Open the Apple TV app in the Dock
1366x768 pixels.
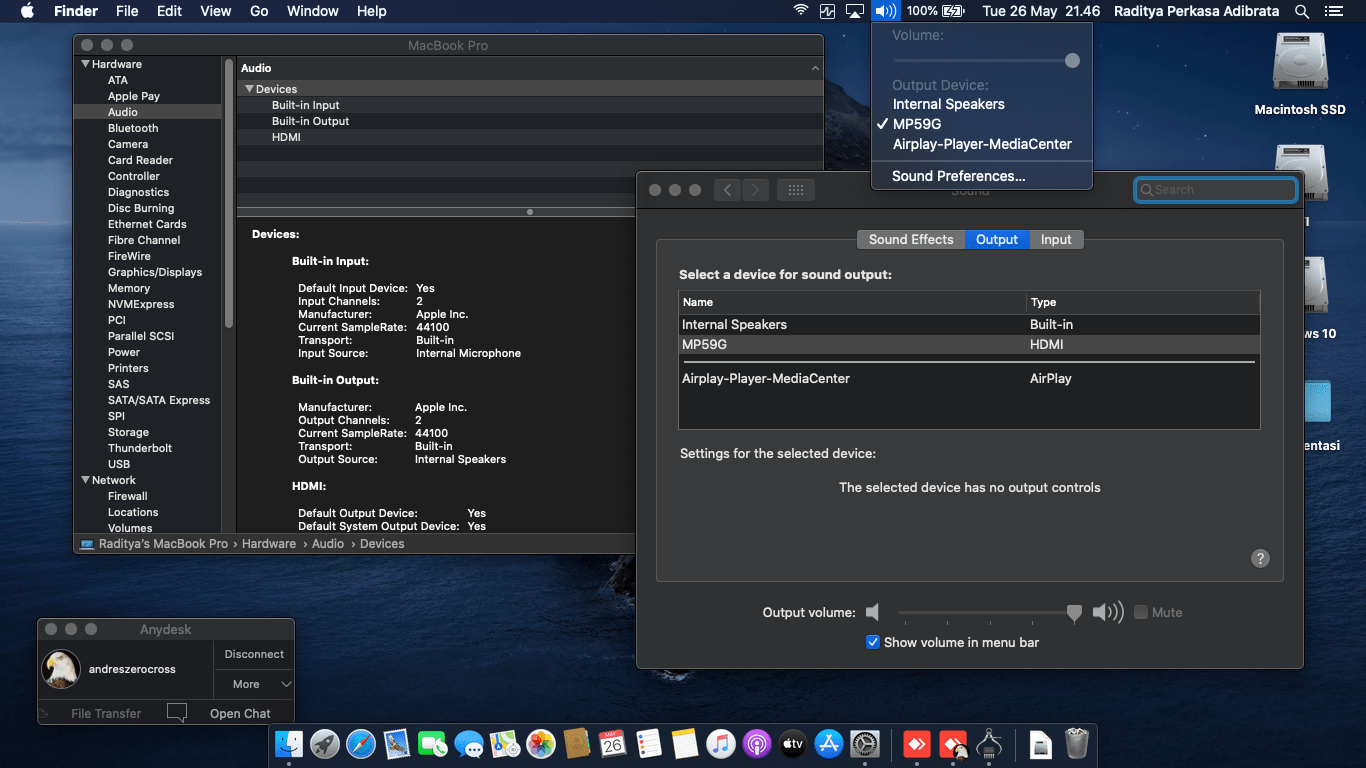pyautogui.click(x=793, y=744)
